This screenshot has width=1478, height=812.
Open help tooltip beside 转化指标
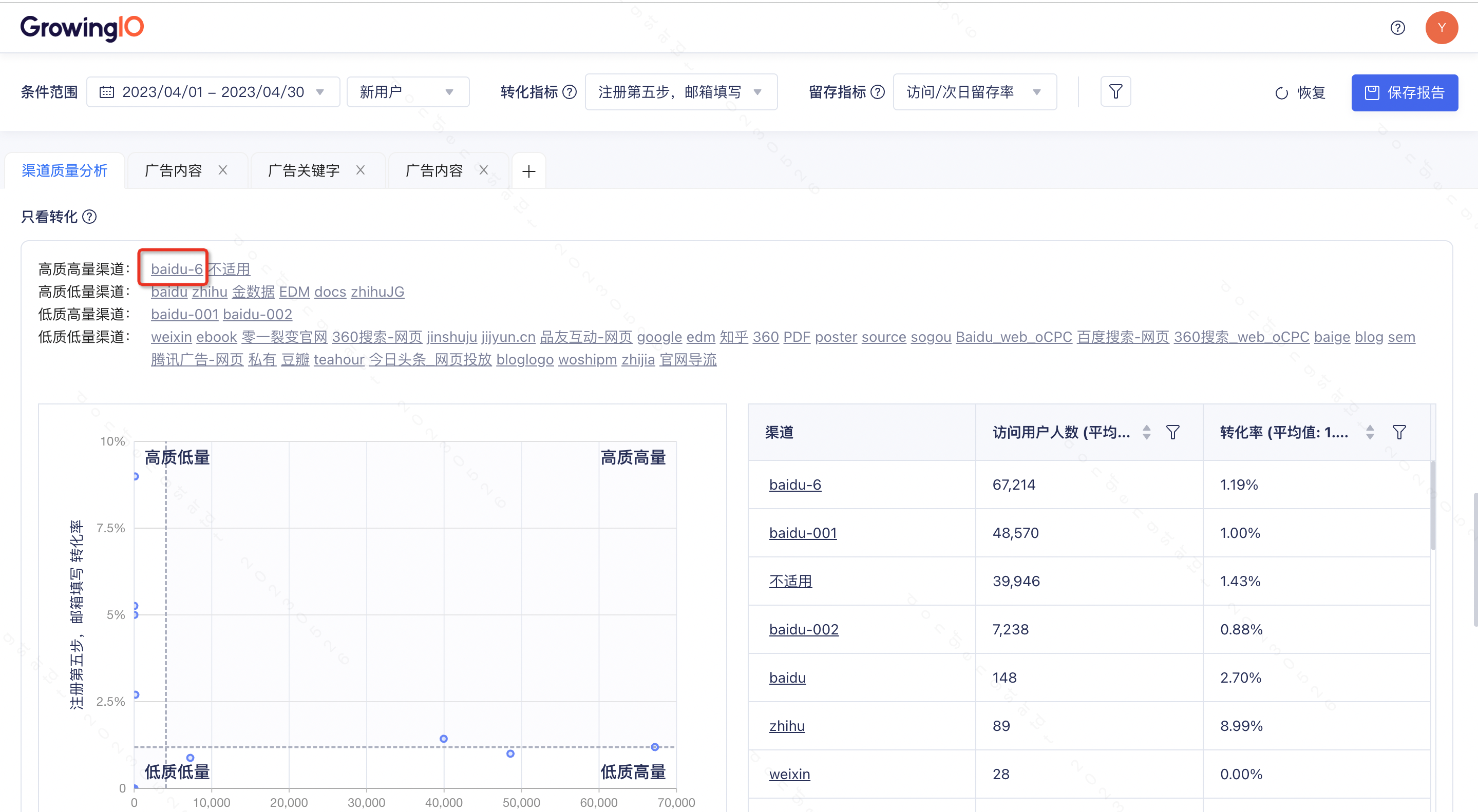point(569,92)
